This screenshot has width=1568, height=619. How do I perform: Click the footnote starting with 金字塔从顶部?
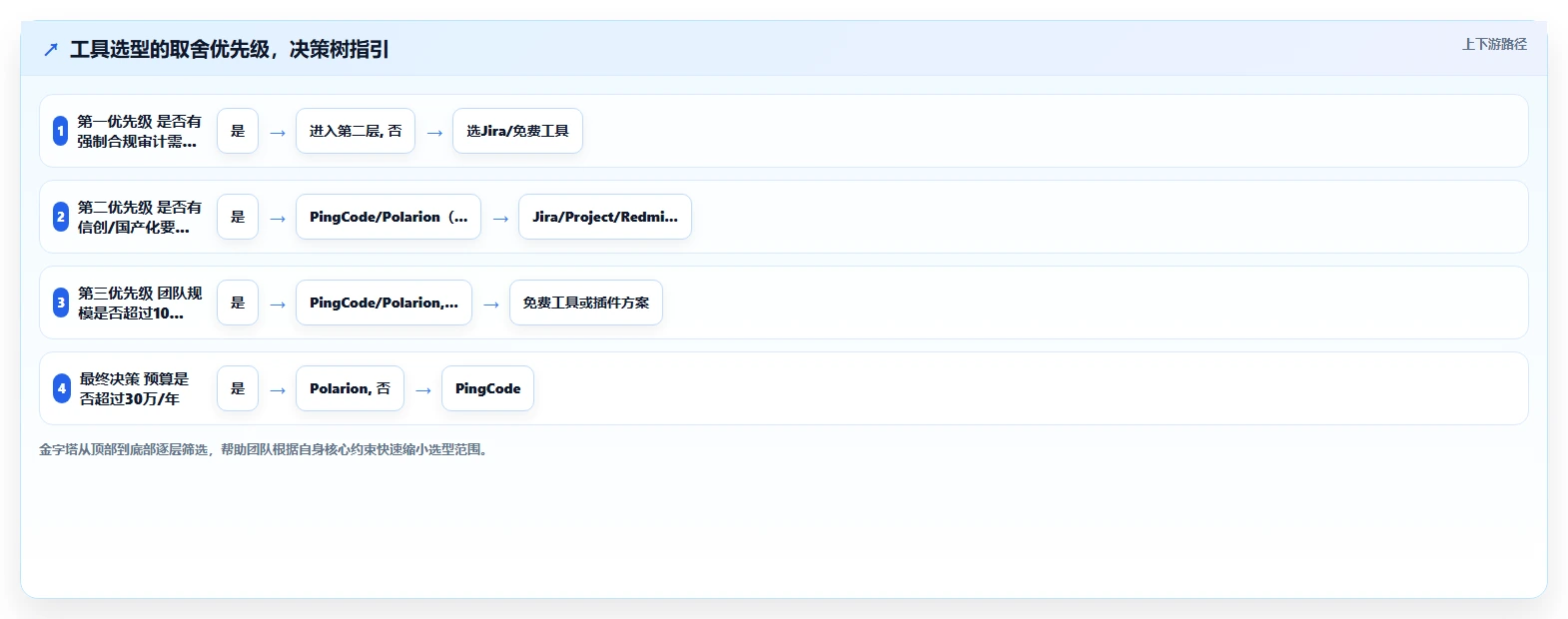266,449
